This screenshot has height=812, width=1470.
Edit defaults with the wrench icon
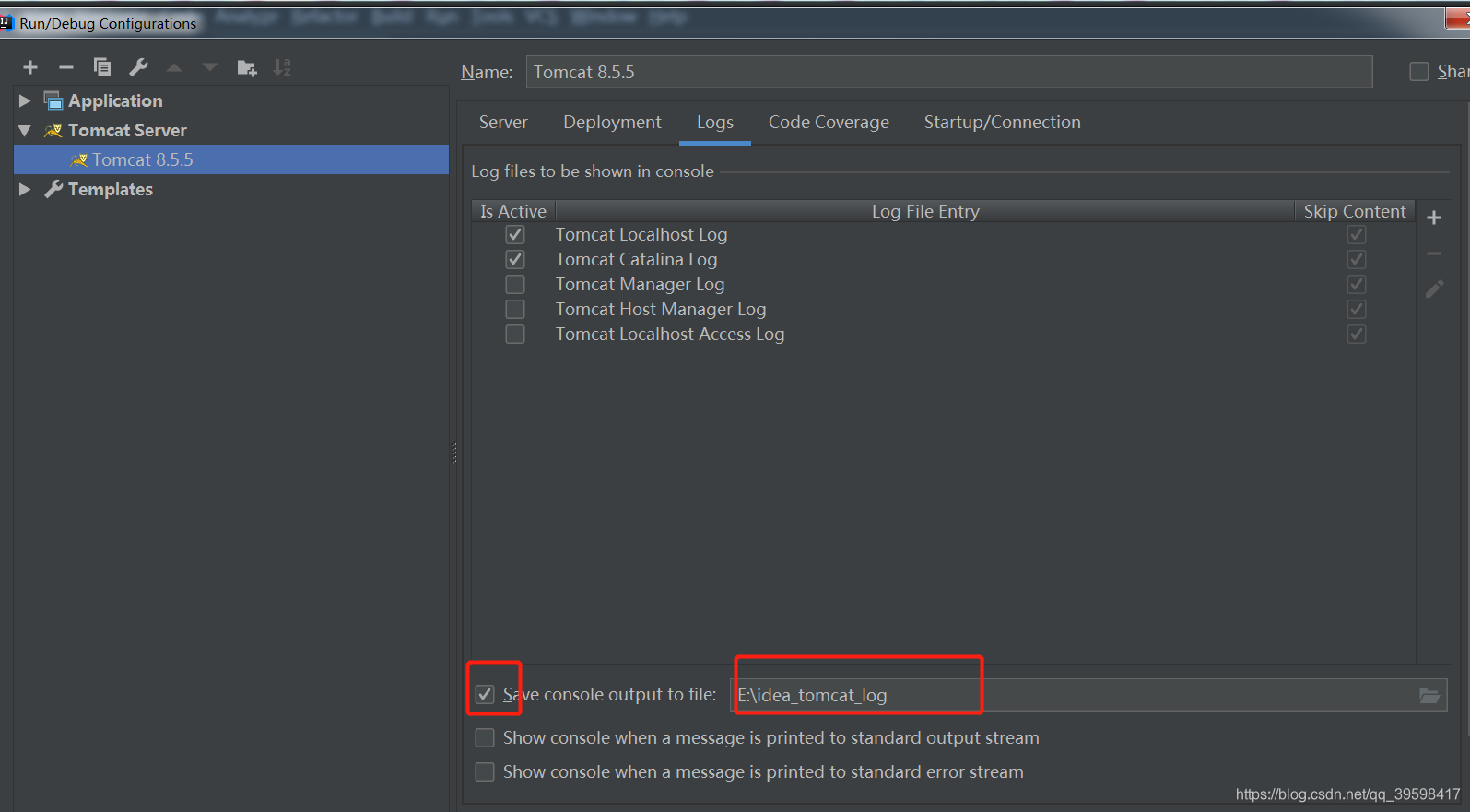(138, 67)
